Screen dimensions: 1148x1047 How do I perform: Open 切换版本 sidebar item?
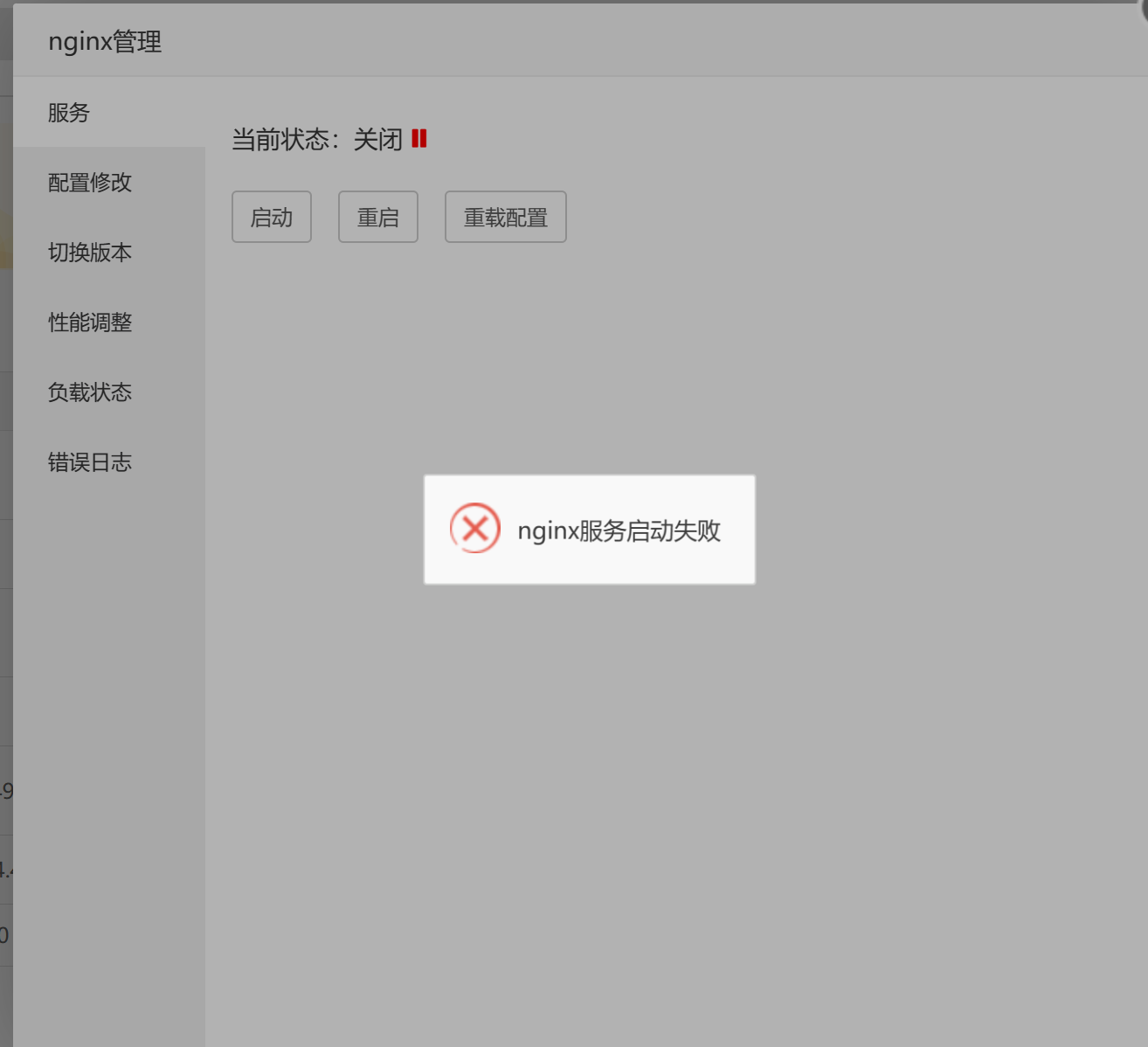(109, 252)
